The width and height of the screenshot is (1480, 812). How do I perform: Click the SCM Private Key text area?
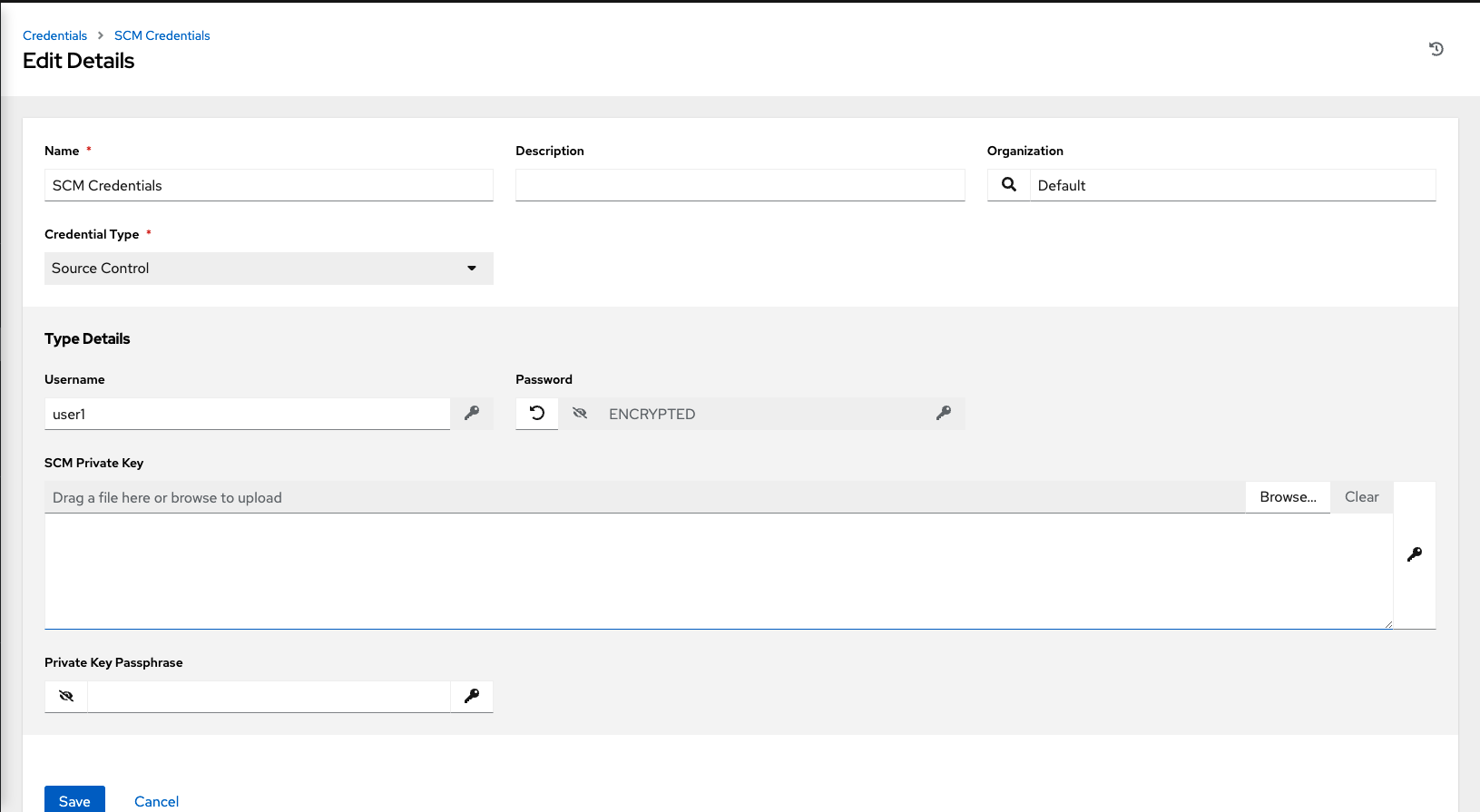click(x=718, y=571)
